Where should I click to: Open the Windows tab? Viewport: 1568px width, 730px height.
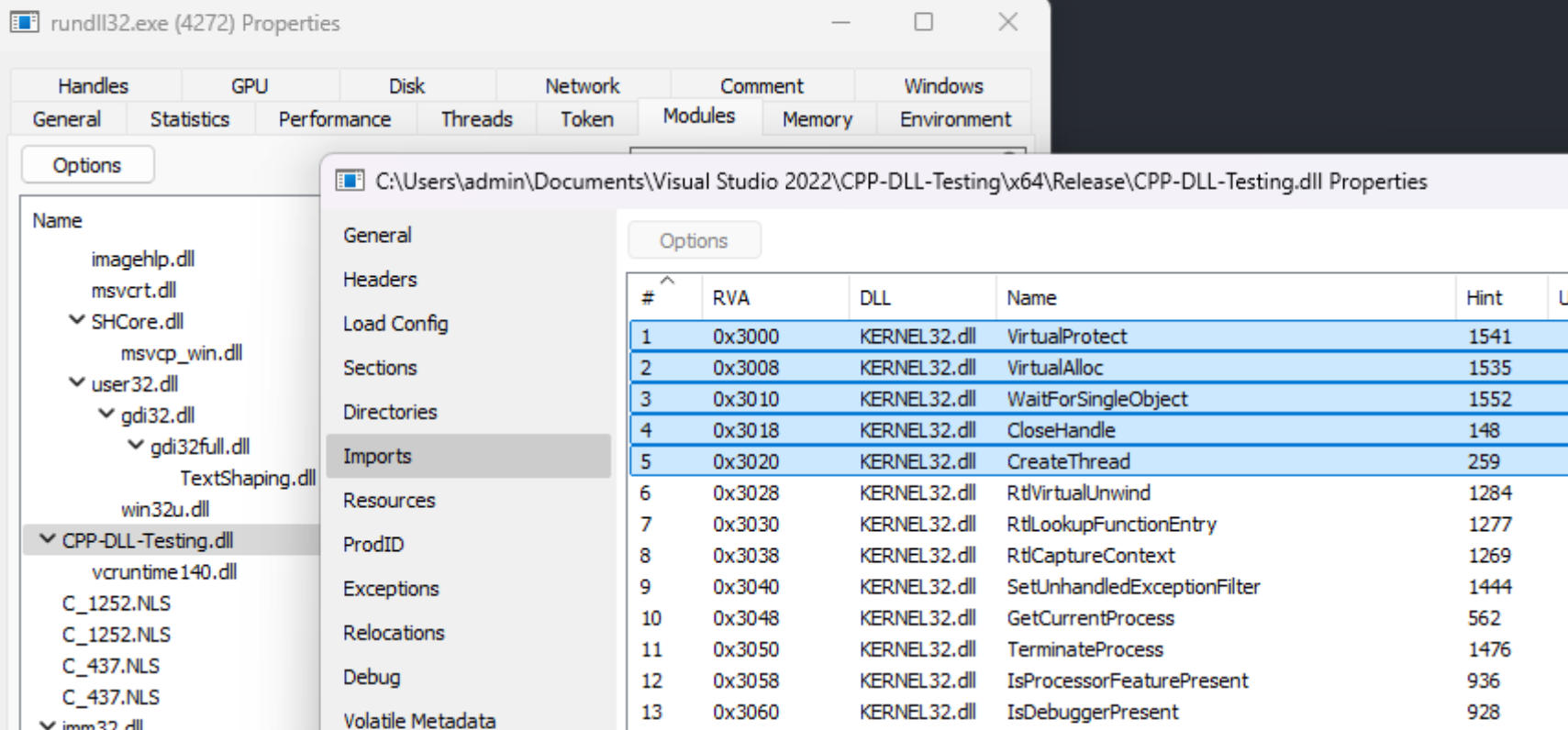[943, 85]
